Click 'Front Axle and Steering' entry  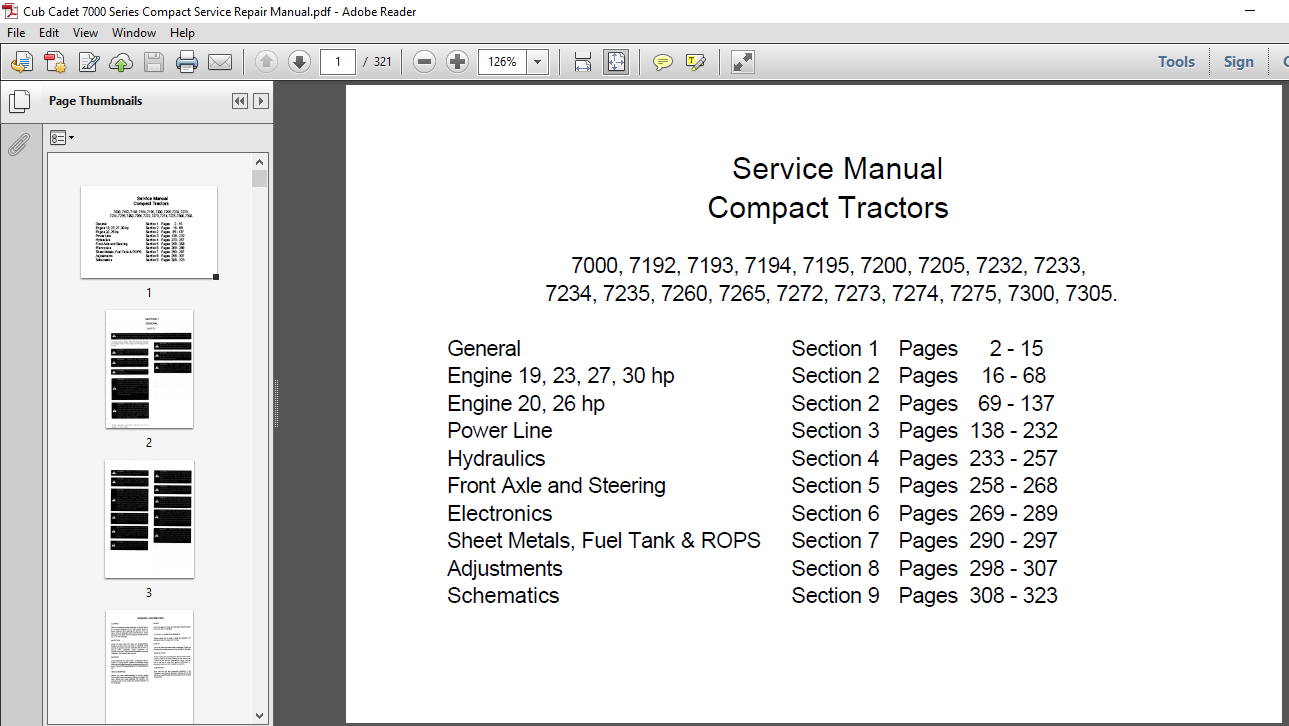[556, 486]
